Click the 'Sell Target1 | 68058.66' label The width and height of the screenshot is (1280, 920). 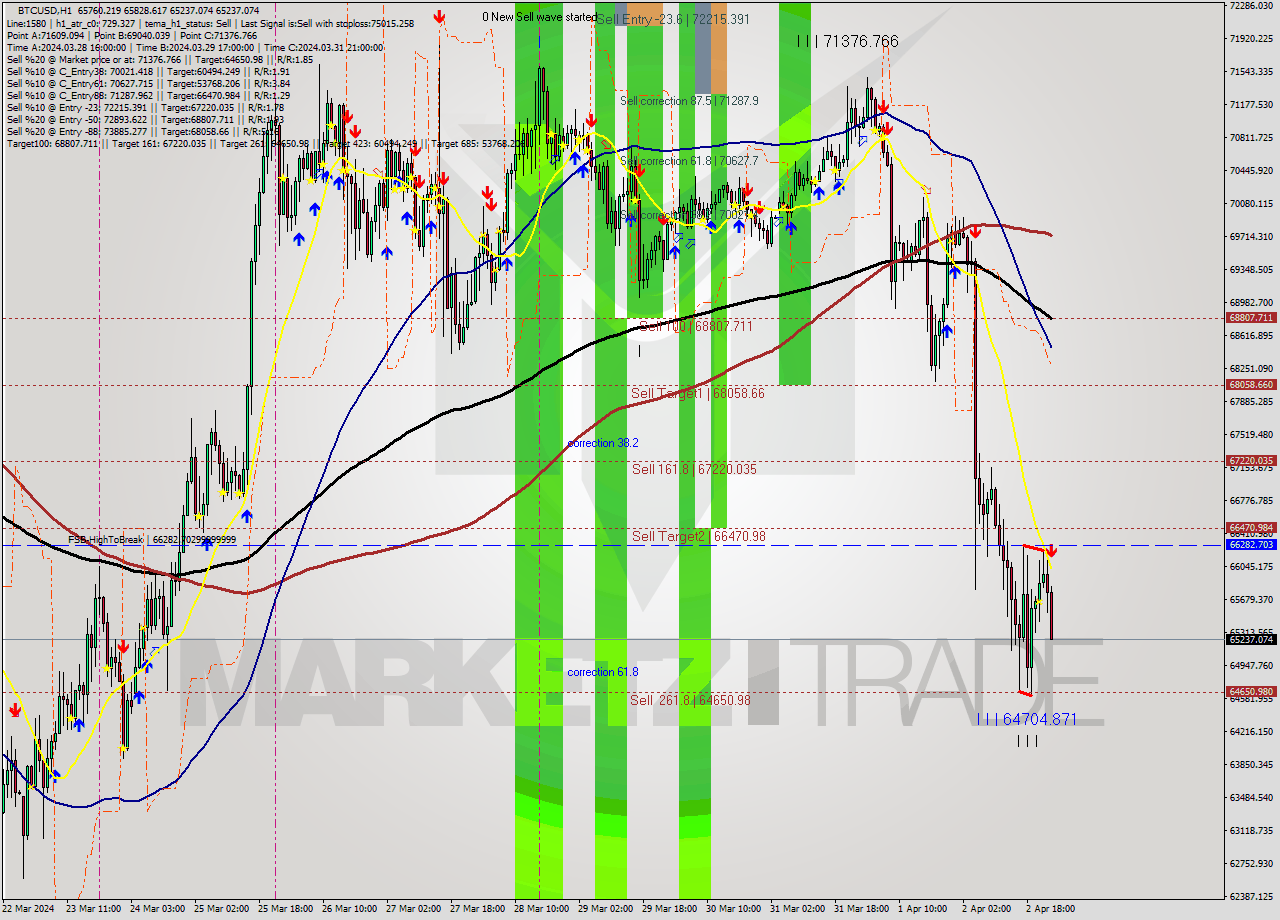[x=698, y=394]
